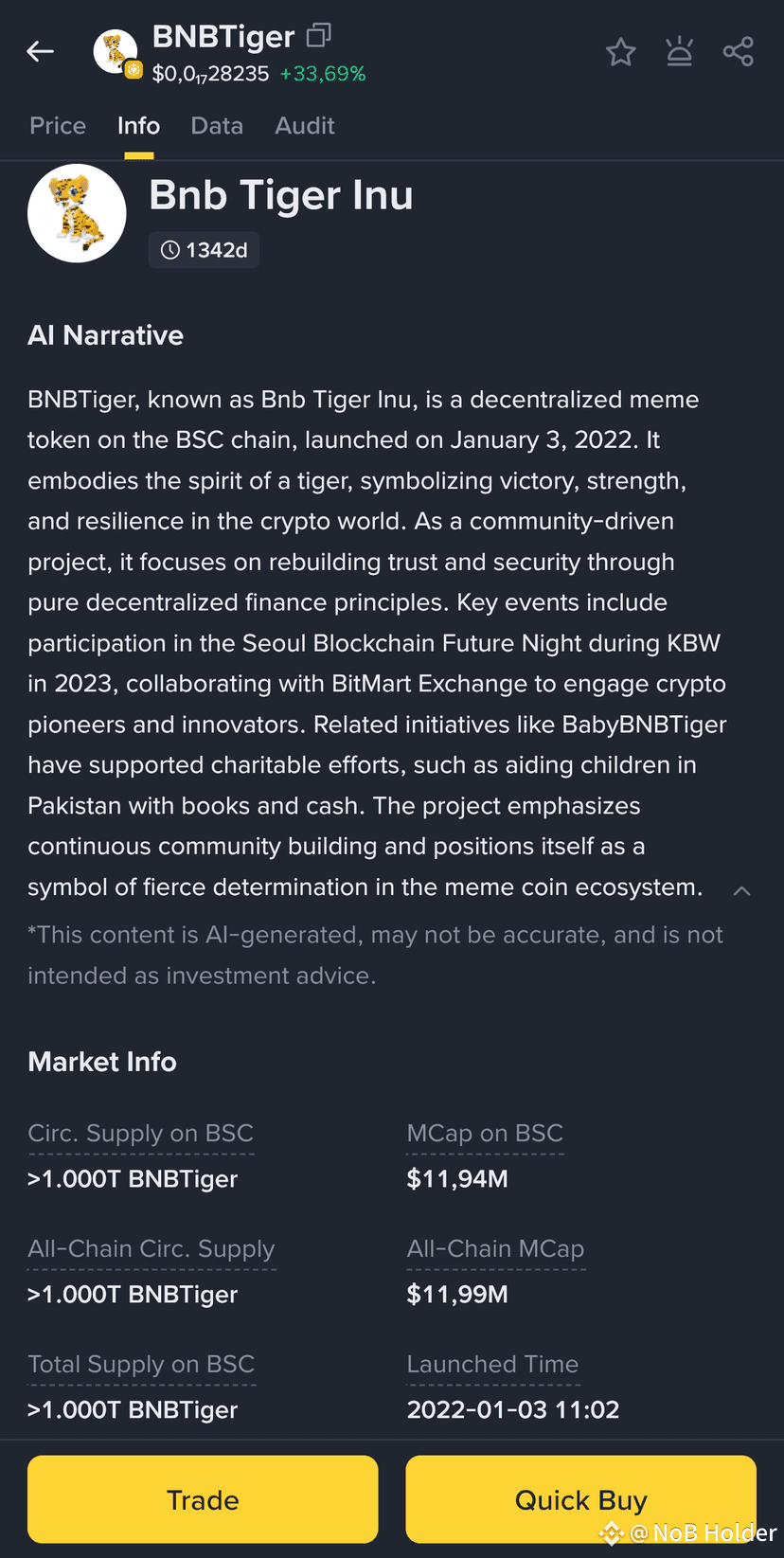This screenshot has height=1558, width=784.
Task: Open the Audit tab
Action: coord(304,125)
